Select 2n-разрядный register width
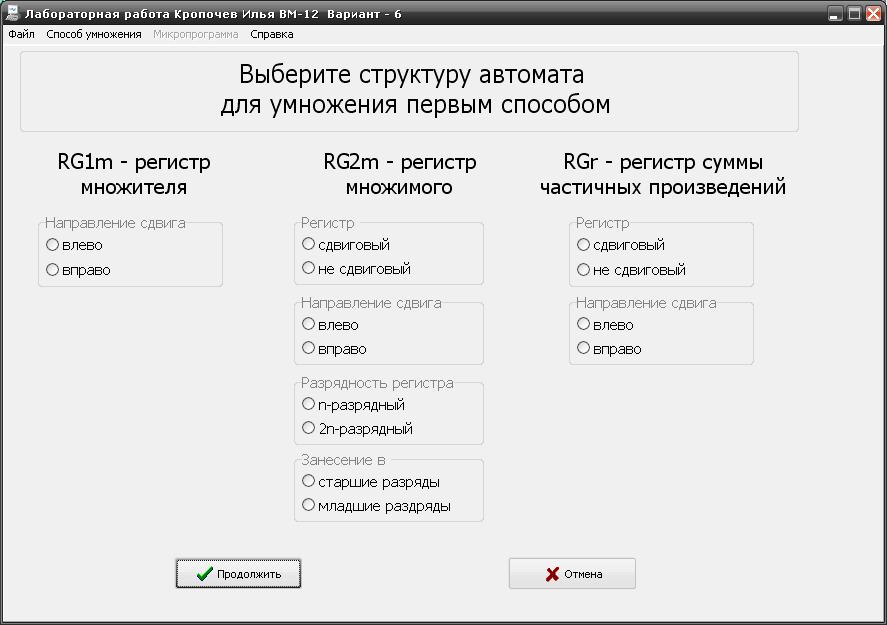This screenshot has height=625, width=887. coord(358,429)
